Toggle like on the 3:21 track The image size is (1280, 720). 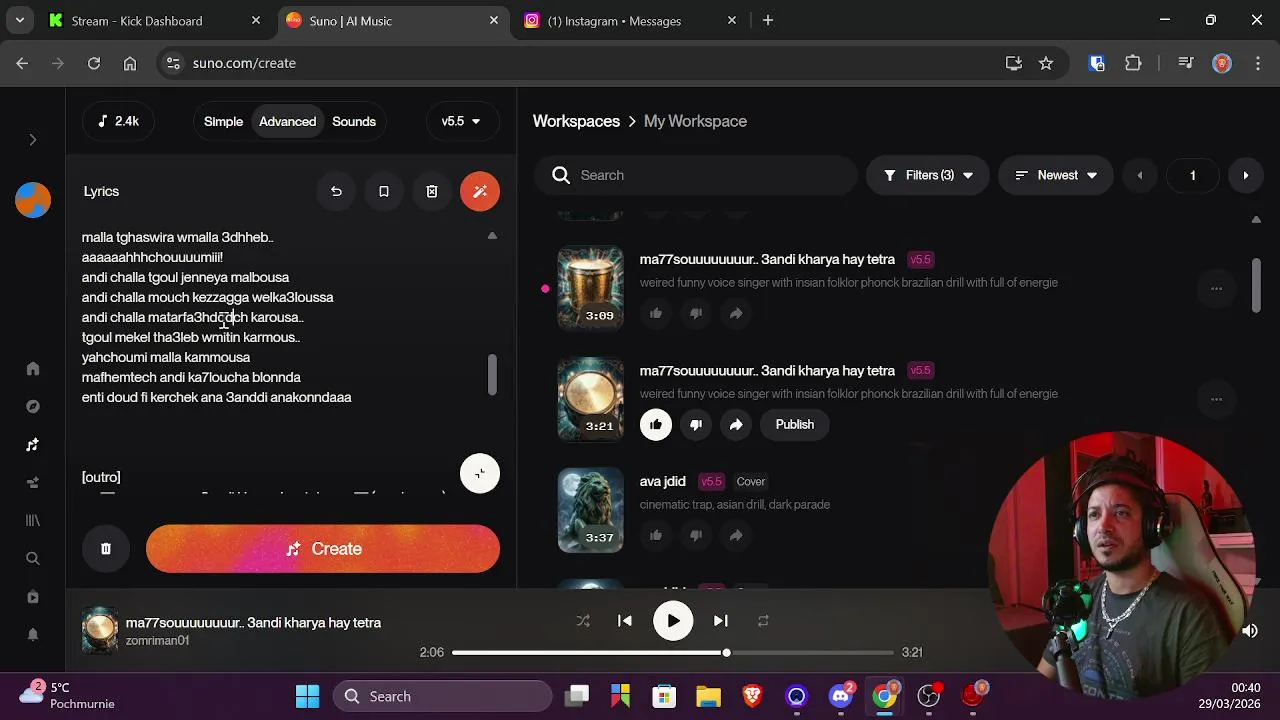(x=656, y=425)
